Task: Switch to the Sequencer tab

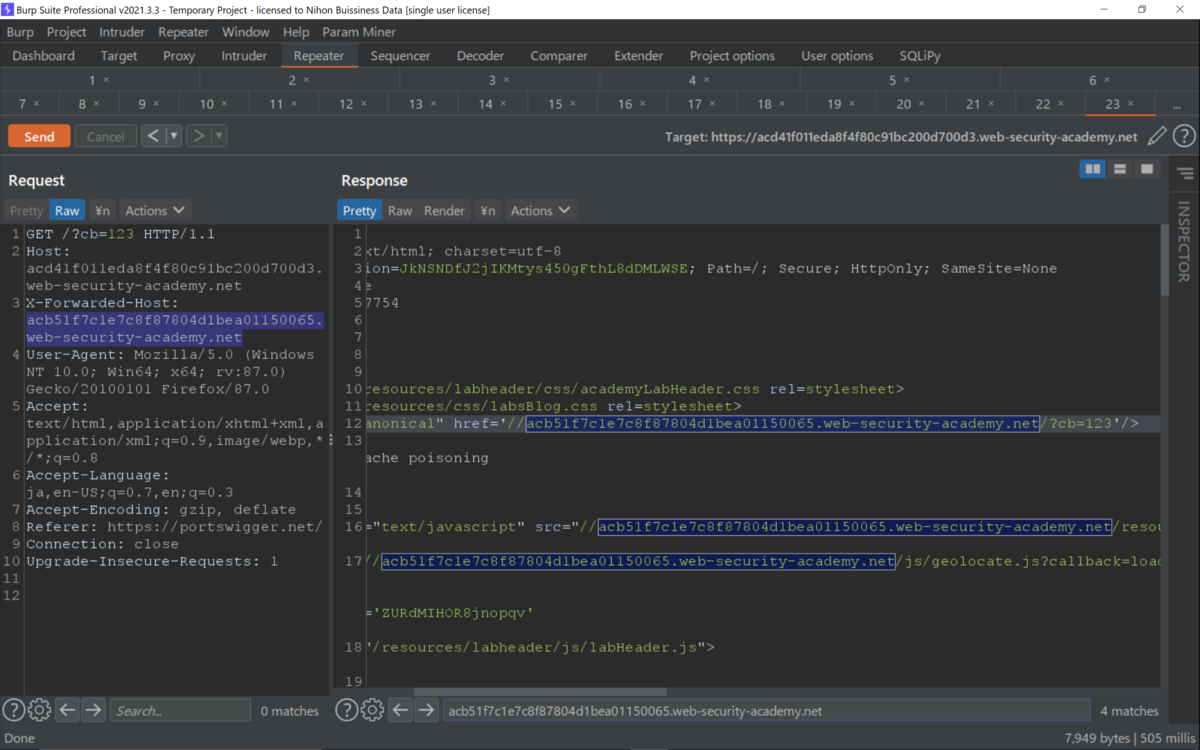Action: 400,56
